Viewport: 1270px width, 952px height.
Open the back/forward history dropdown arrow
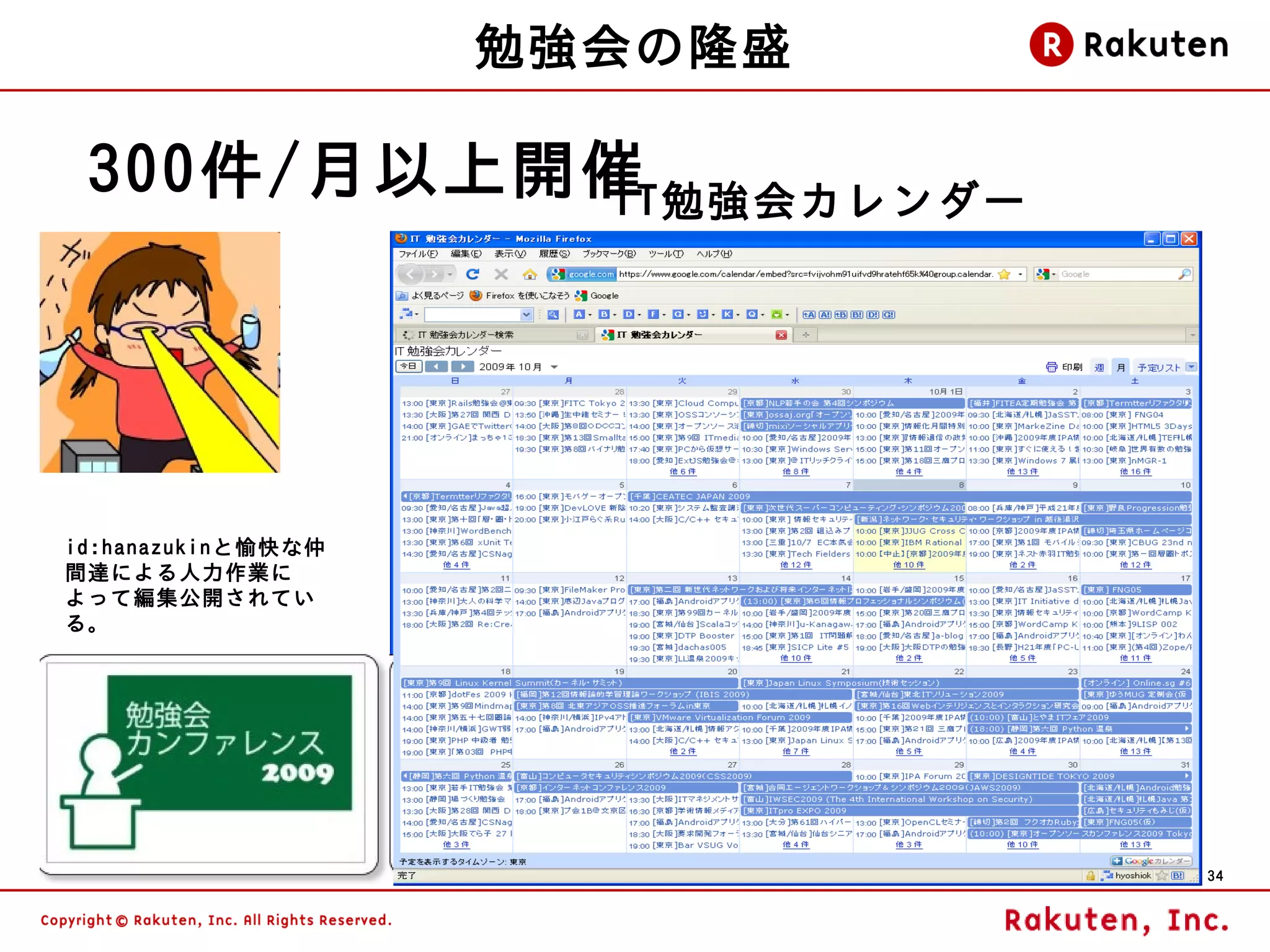tap(450, 274)
